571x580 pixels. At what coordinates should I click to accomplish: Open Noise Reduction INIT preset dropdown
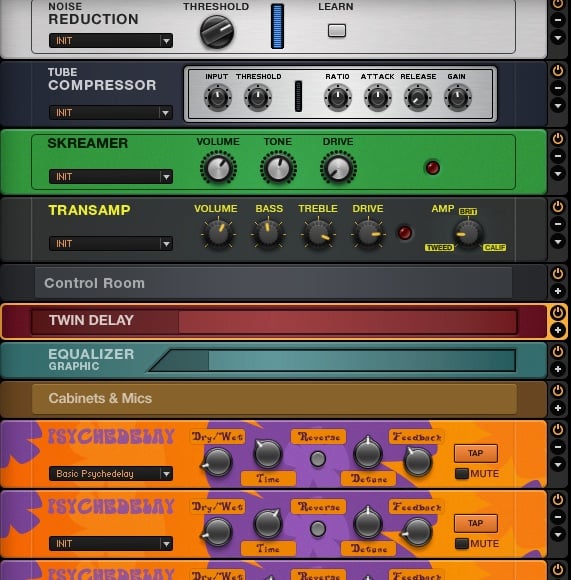pos(111,41)
